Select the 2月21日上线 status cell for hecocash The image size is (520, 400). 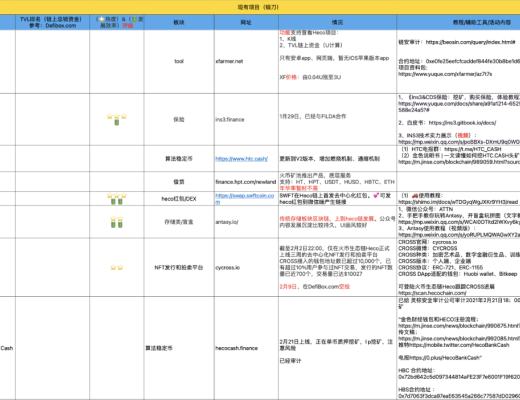click(x=337, y=348)
